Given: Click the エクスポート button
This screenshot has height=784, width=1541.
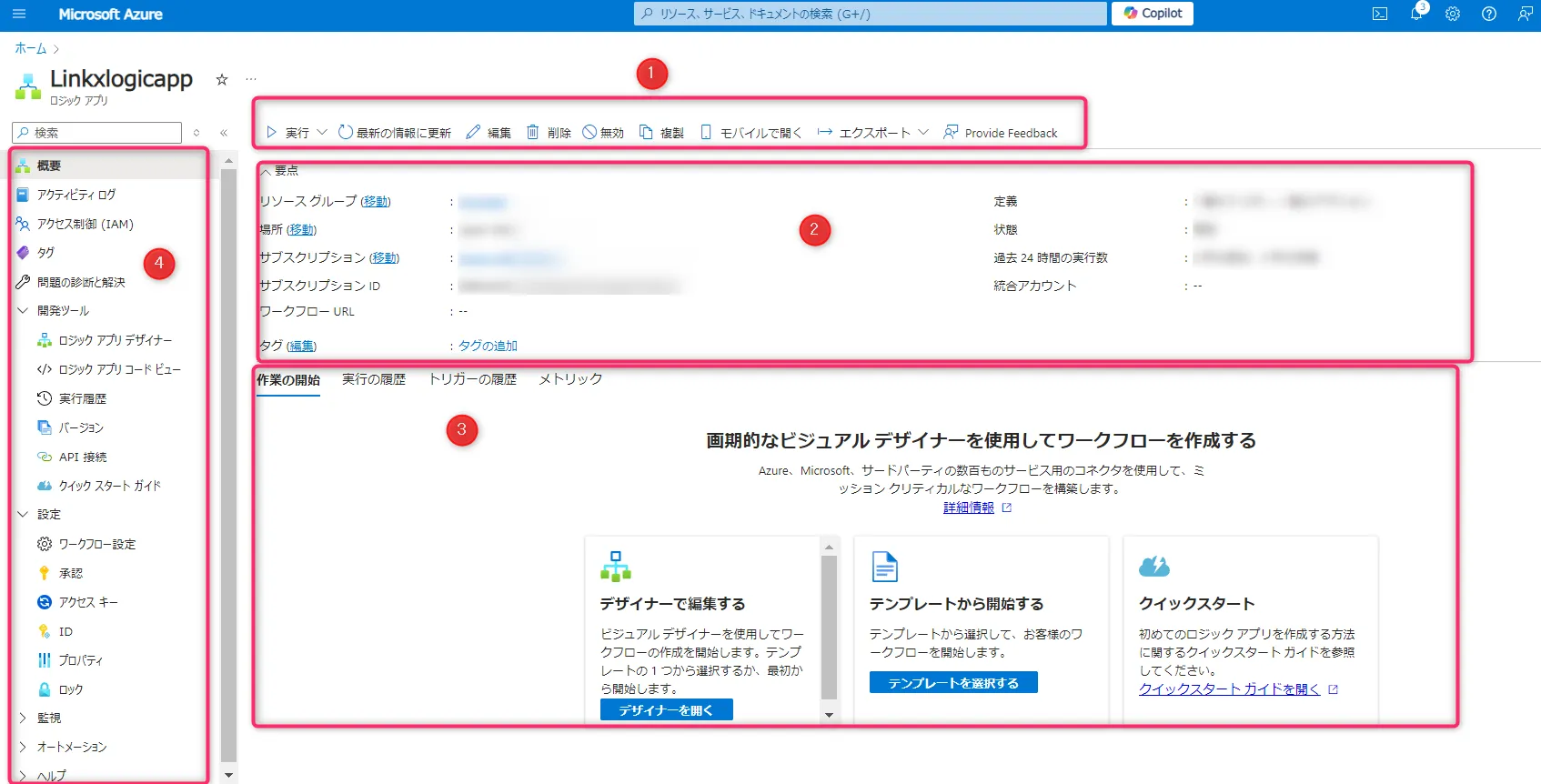Looking at the screenshot, I should click(863, 133).
